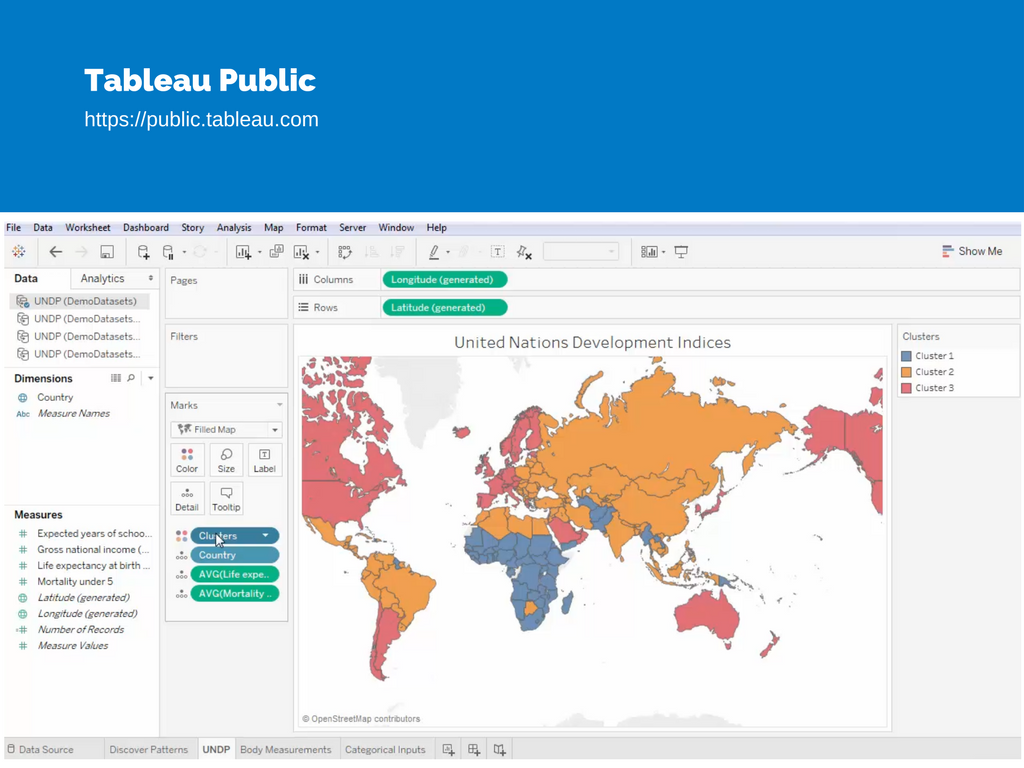1024x768 pixels.
Task: Click the Clear Sheet icon
Action: [x=301, y=252]
